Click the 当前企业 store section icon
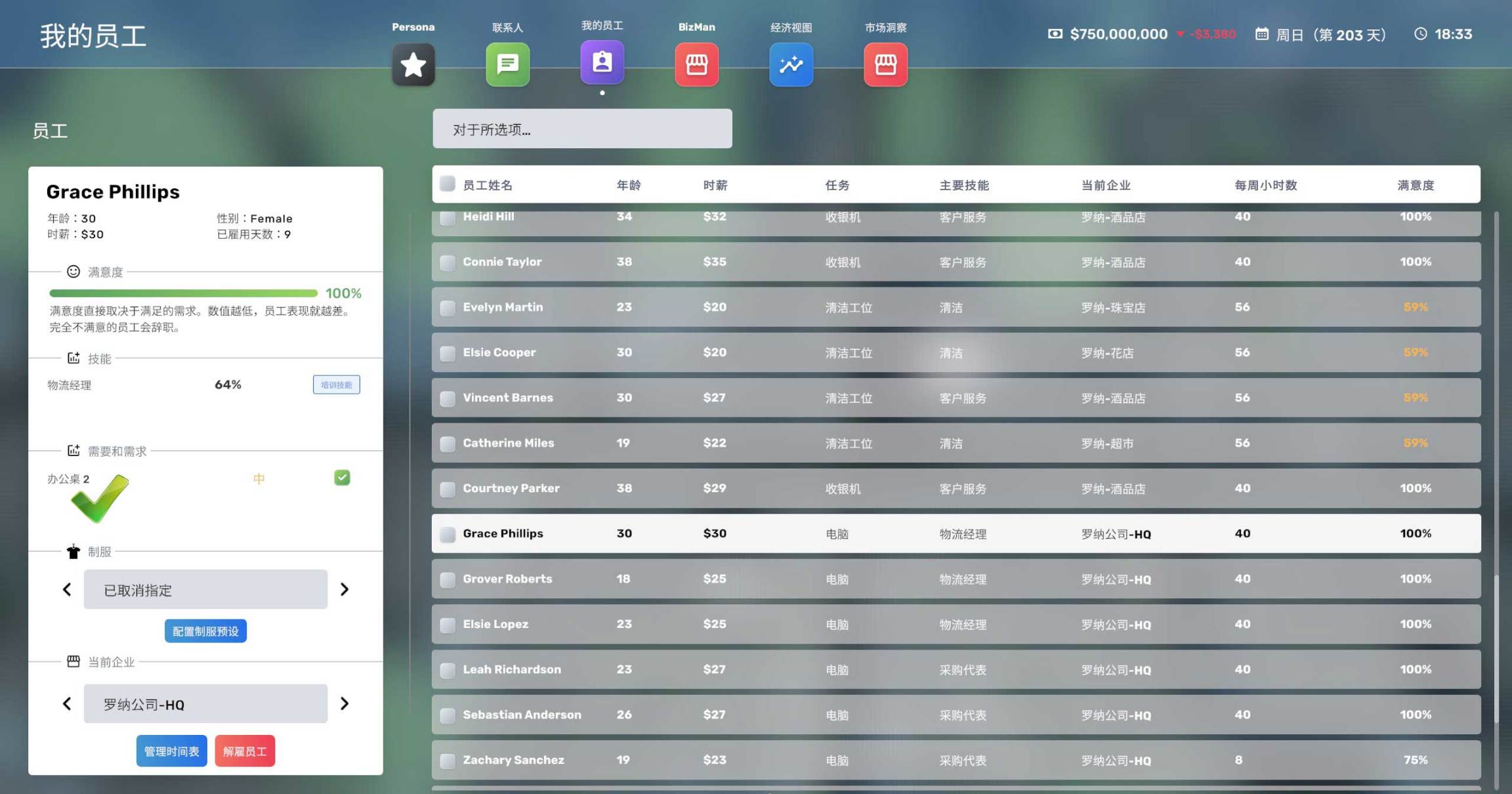Screen dimensions: 1512x794 [73, 661]
